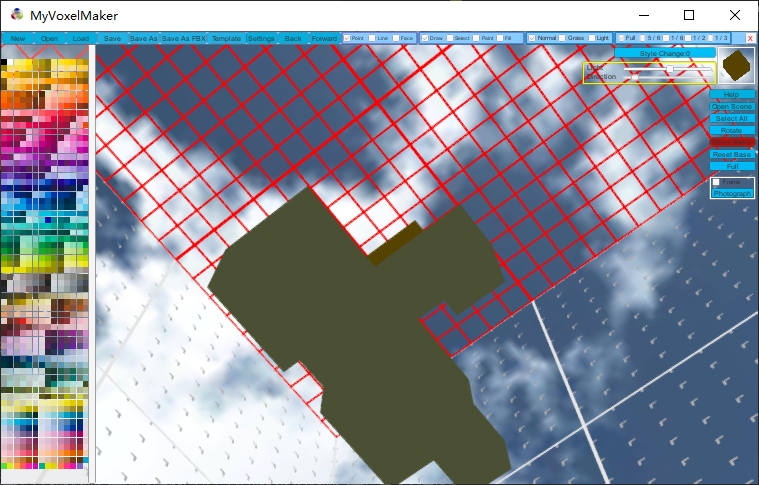Check the Fill tool checkbox

tap(500, 38)
